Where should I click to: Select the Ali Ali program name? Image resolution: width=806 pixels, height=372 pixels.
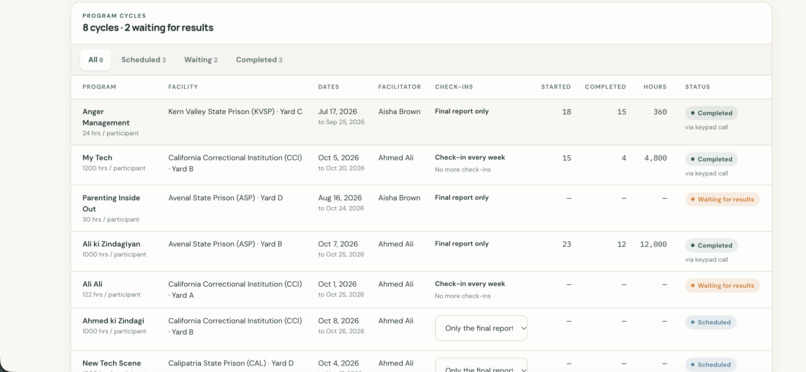pos(93,284)
